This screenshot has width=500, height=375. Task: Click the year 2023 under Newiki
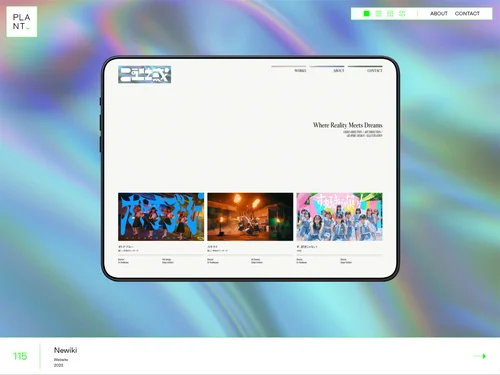click(58, 365)
